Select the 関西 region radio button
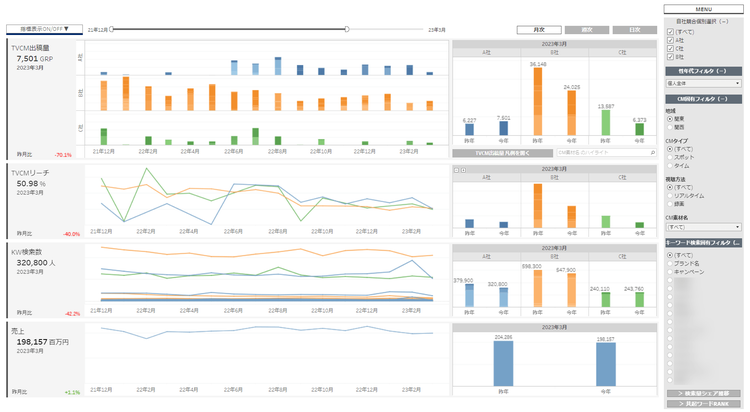Screen dimensions: 750x412 (670, 127)
